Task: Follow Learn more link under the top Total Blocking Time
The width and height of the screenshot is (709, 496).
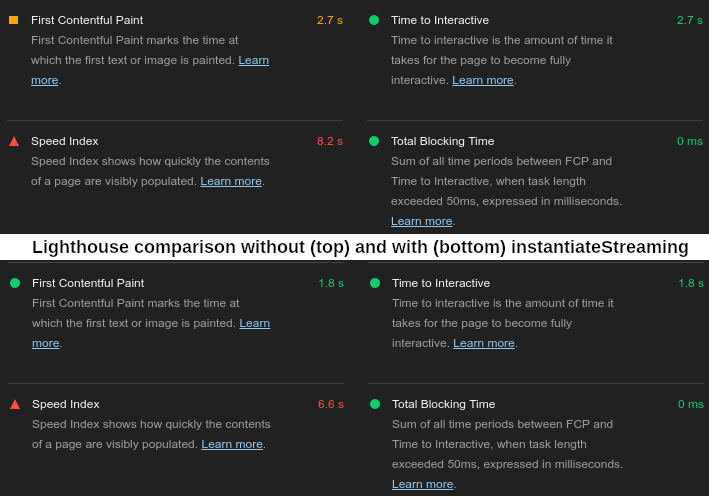Action: coord(421,221)
